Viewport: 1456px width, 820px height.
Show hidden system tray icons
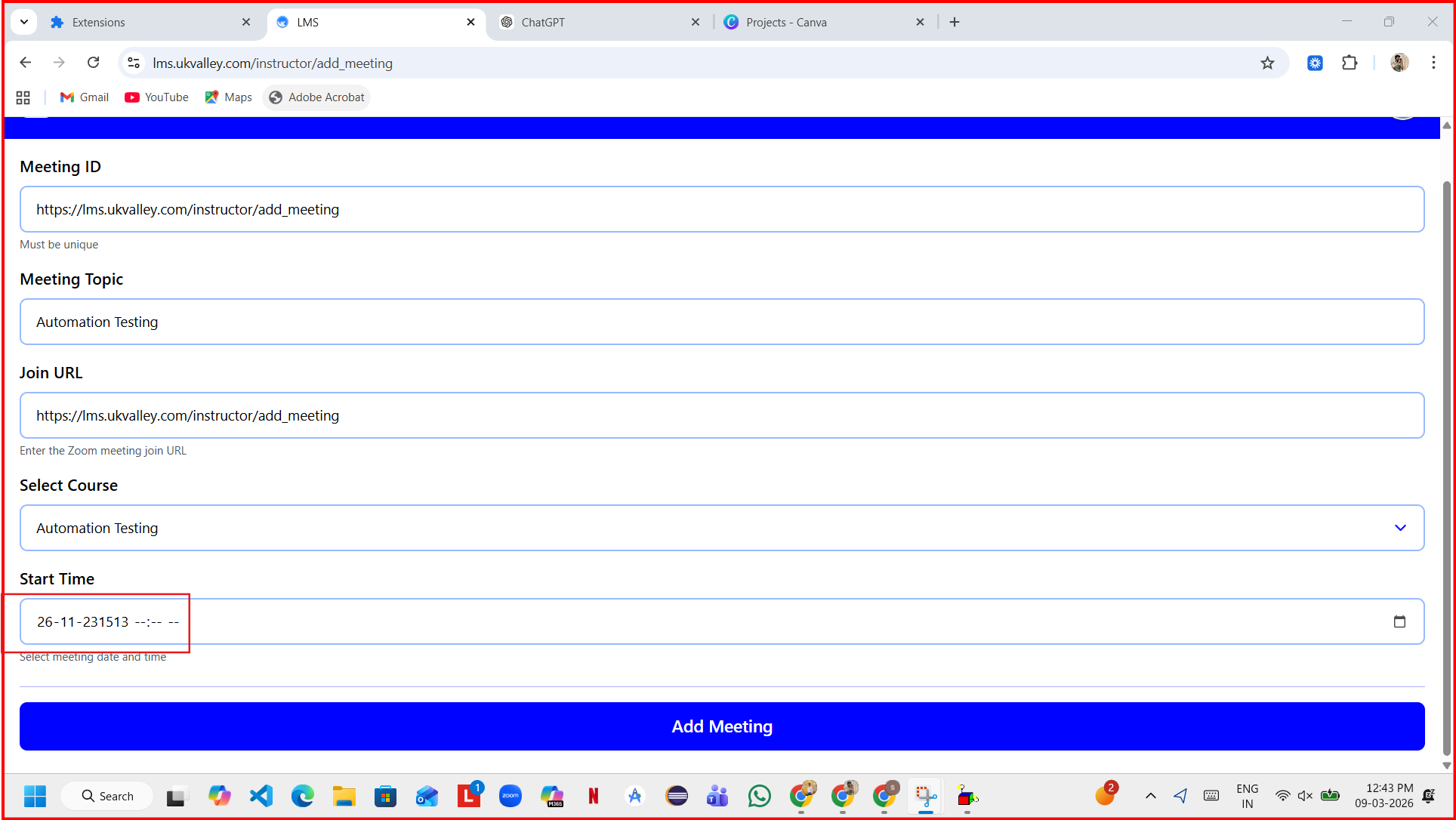click(1150, 796)
